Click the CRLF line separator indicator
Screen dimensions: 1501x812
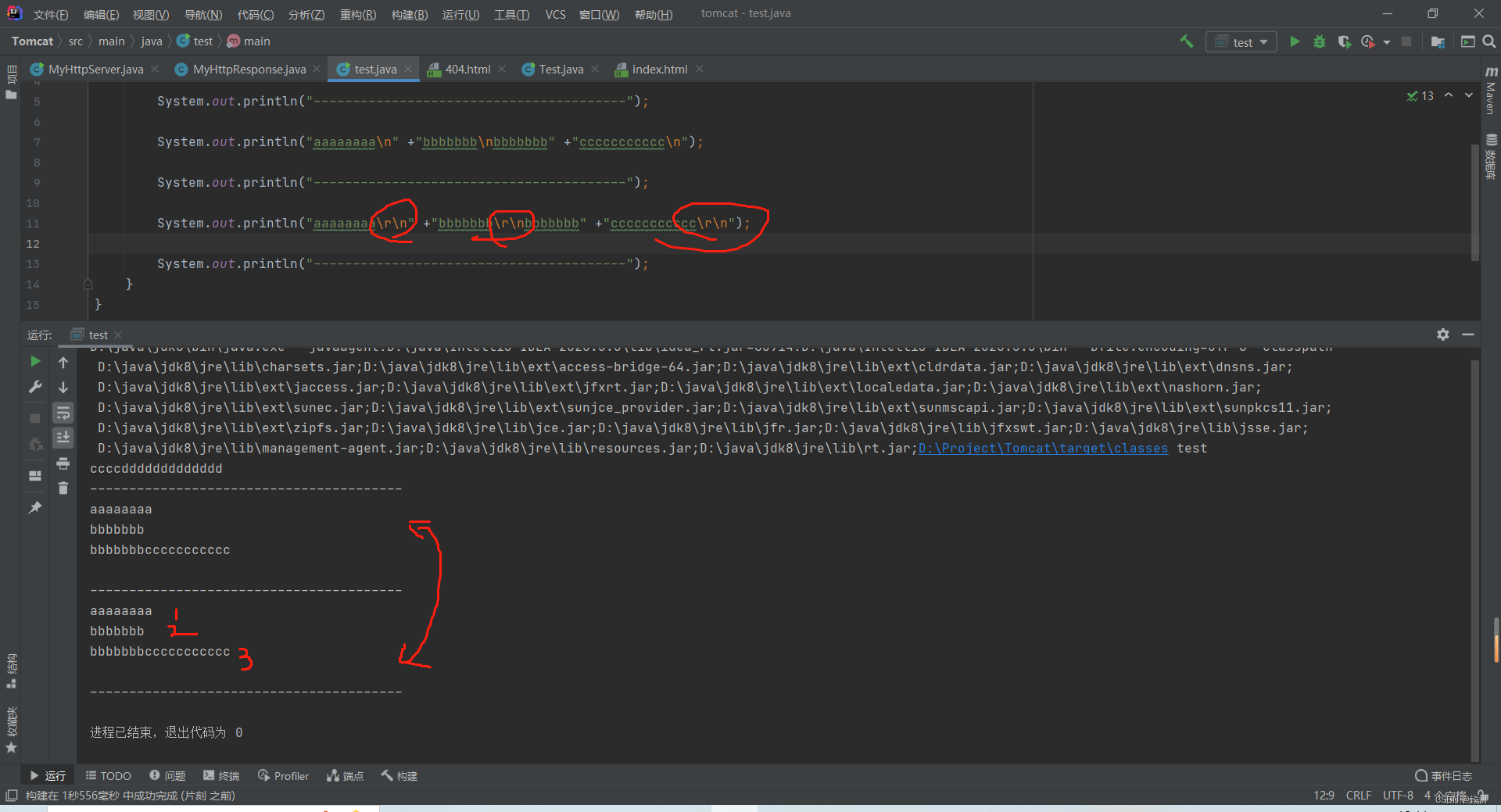tap(1359, 795)
